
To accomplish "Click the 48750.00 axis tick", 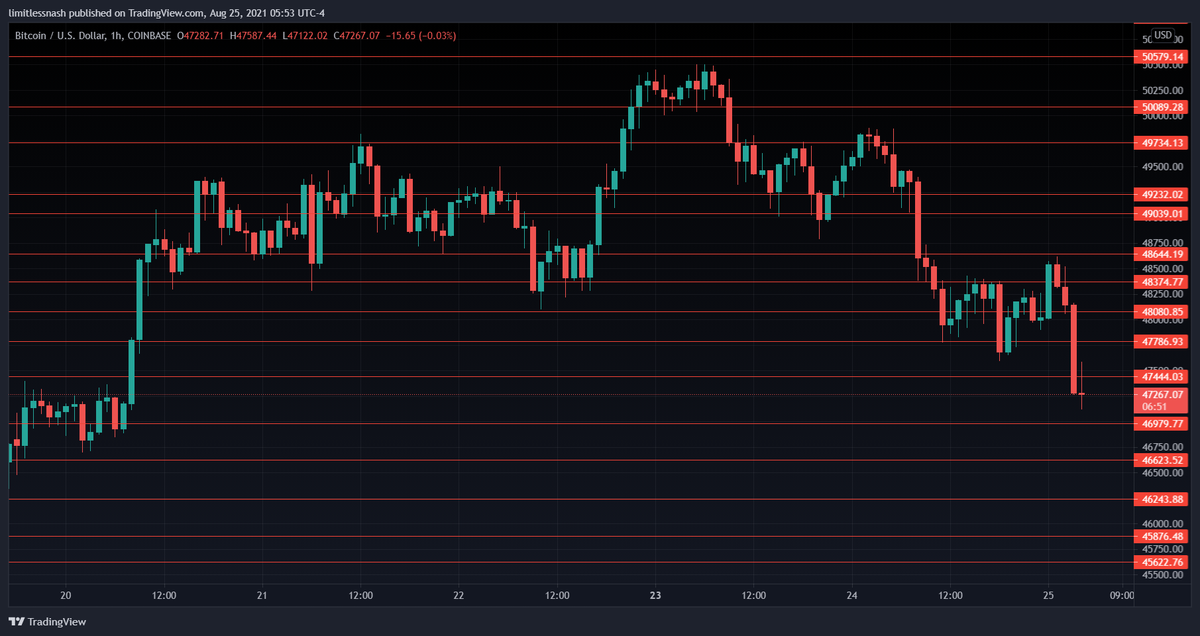I will tap(1162, 243).
